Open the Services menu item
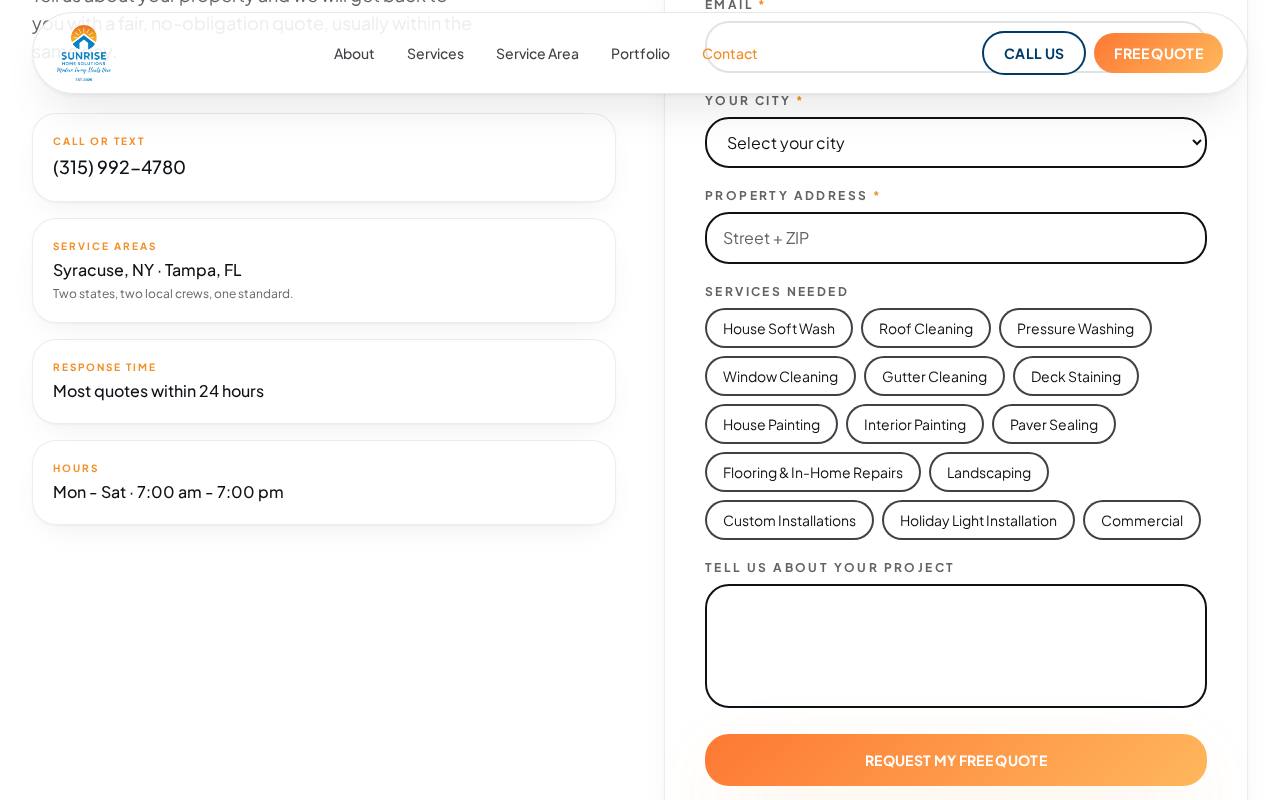This screenshot has height=800, width=1280. tap(435, 53)
